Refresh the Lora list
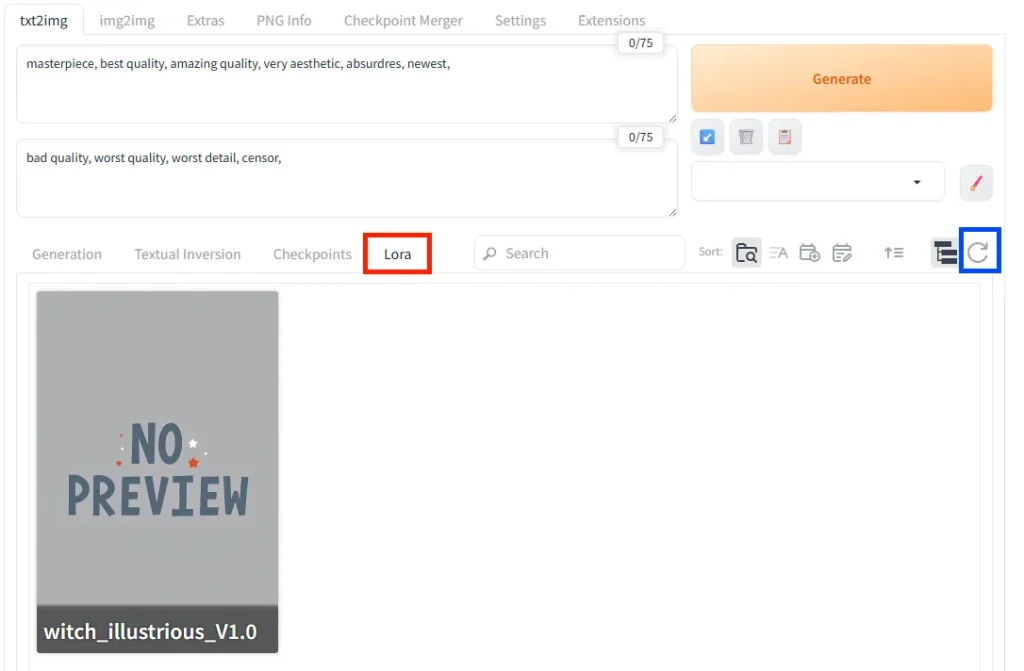This screenshot has height=671, width=1024. tap(978, 252)
